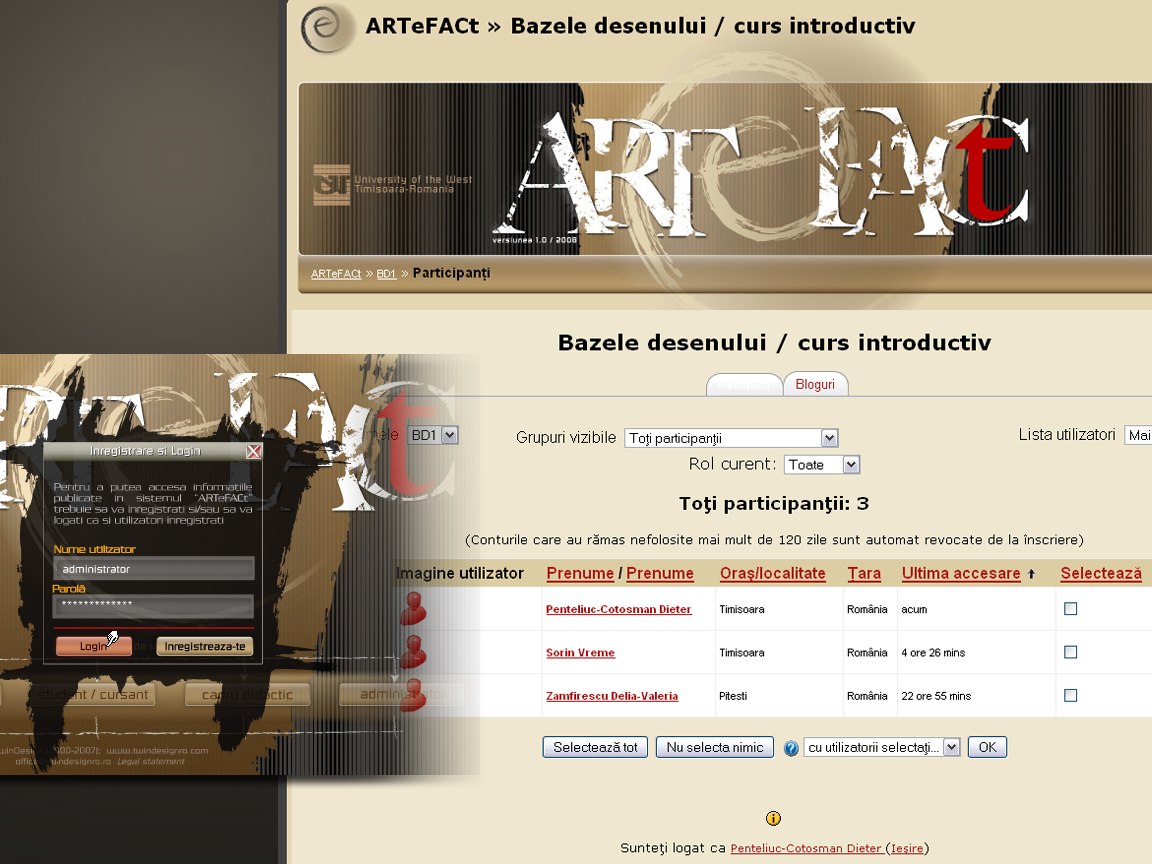The width and height of the screenshot is (1152, 864).
Task: Click the 'Toți participanții: 3' heading
Action: coord(774,503)
